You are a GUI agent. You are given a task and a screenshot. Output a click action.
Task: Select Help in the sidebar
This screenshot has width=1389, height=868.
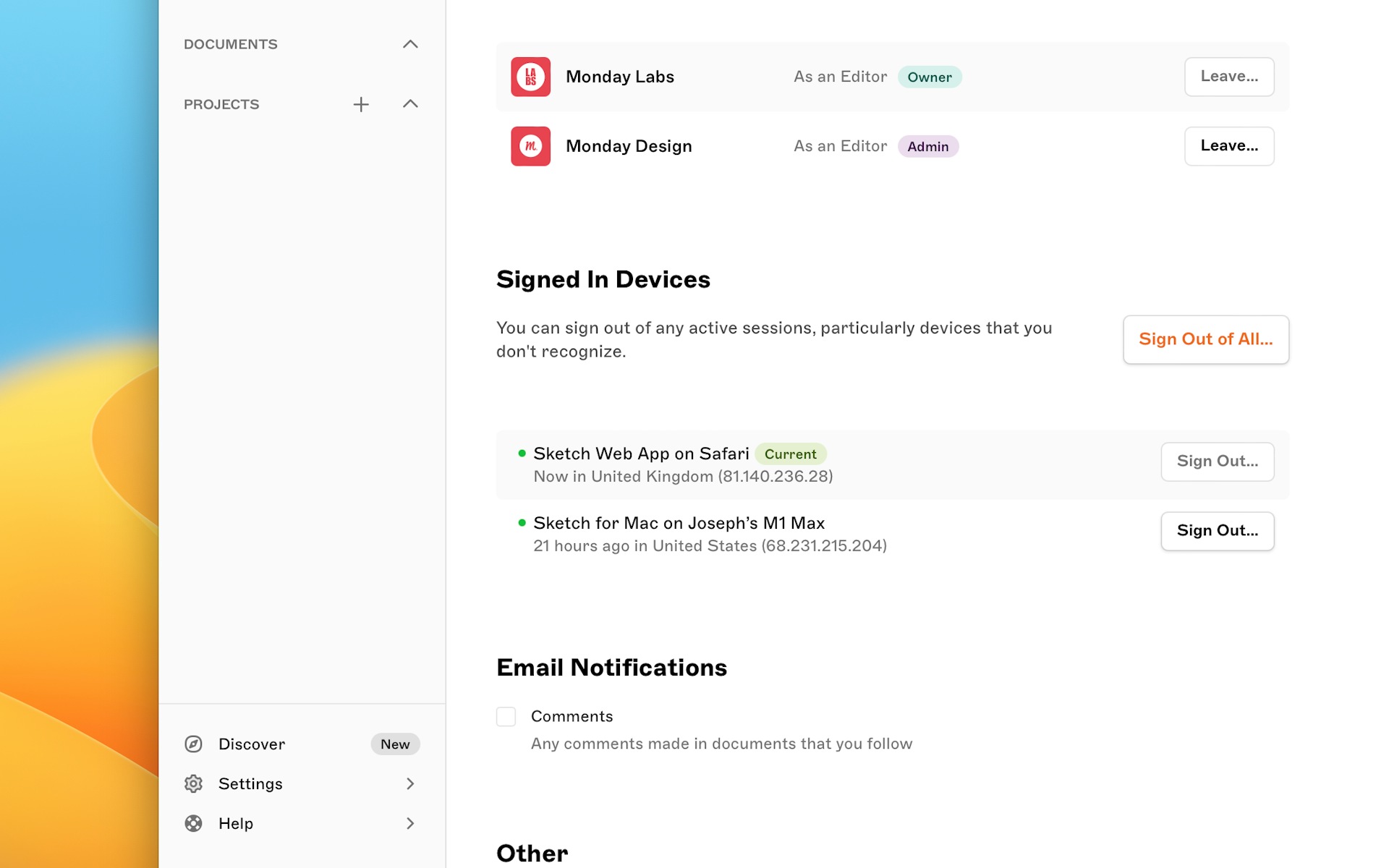(x=236, y=823)
